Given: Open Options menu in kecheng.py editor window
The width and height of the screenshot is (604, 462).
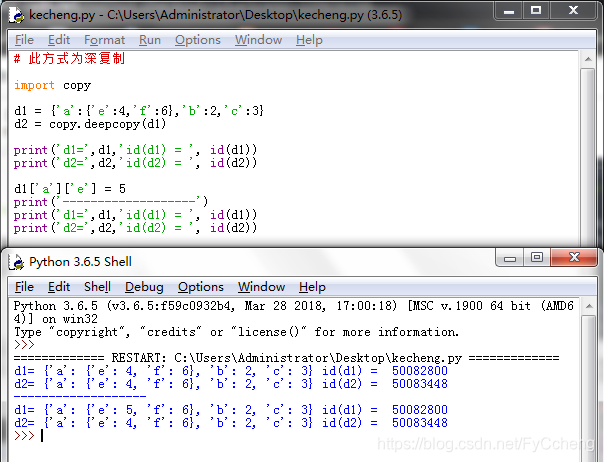Looking at the screenshot, I should click(x=198, y=40).
